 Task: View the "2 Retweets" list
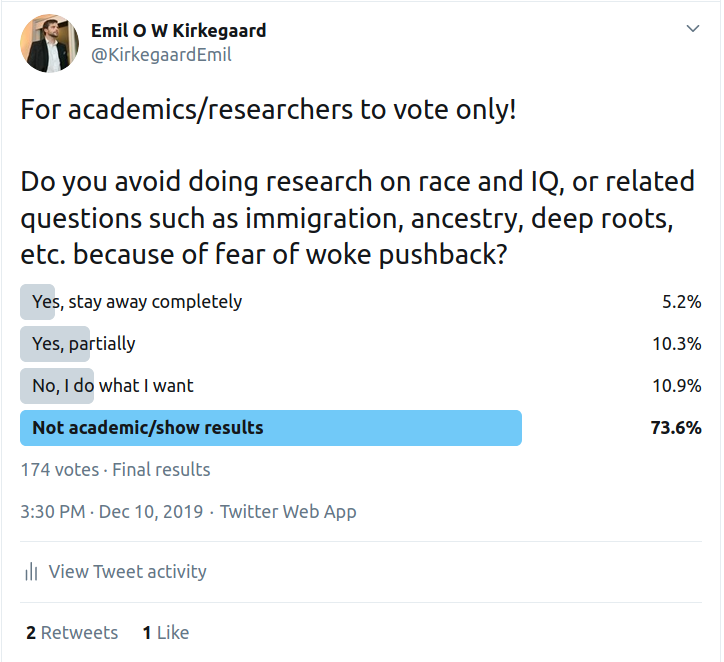(x=72, y=632)
